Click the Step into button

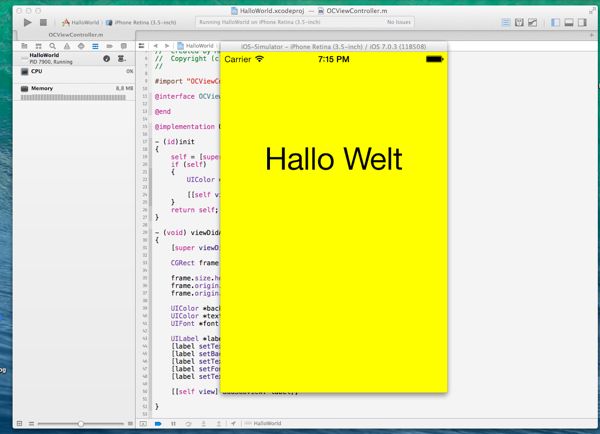[x=204, y=424]
